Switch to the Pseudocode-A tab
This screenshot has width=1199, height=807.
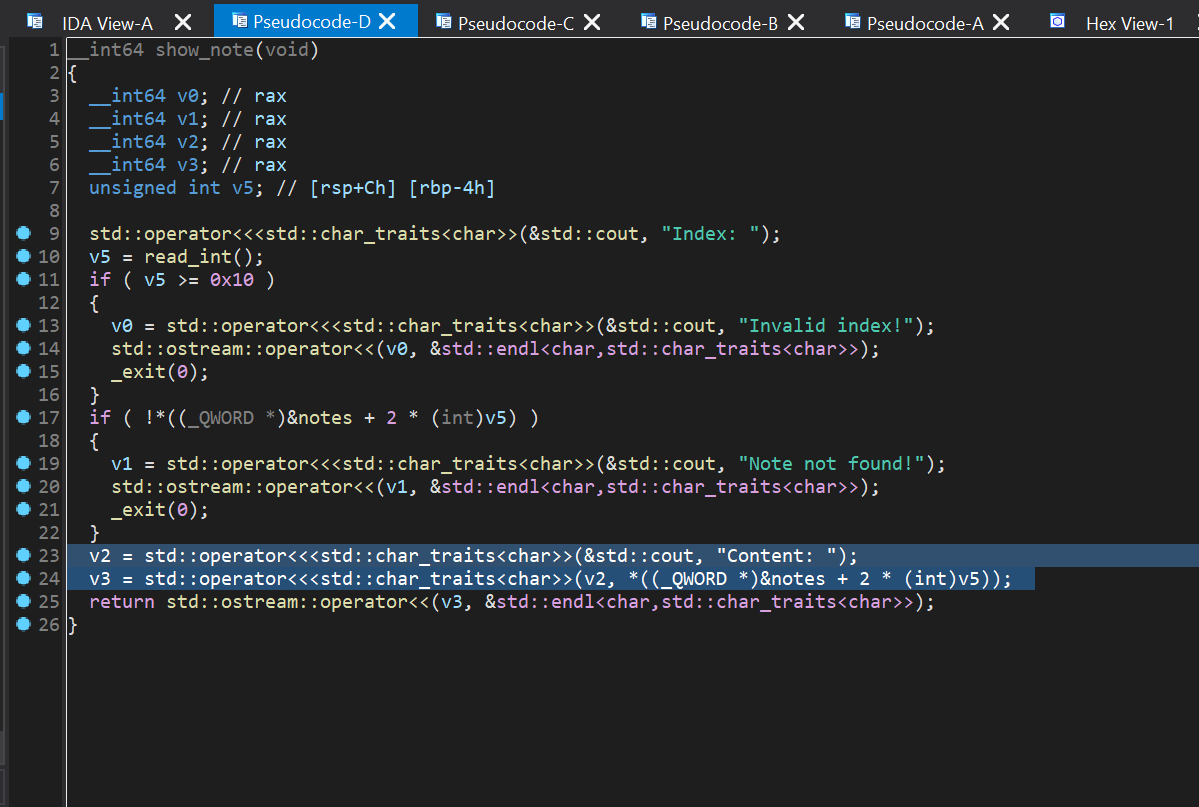tap(924, 23)
